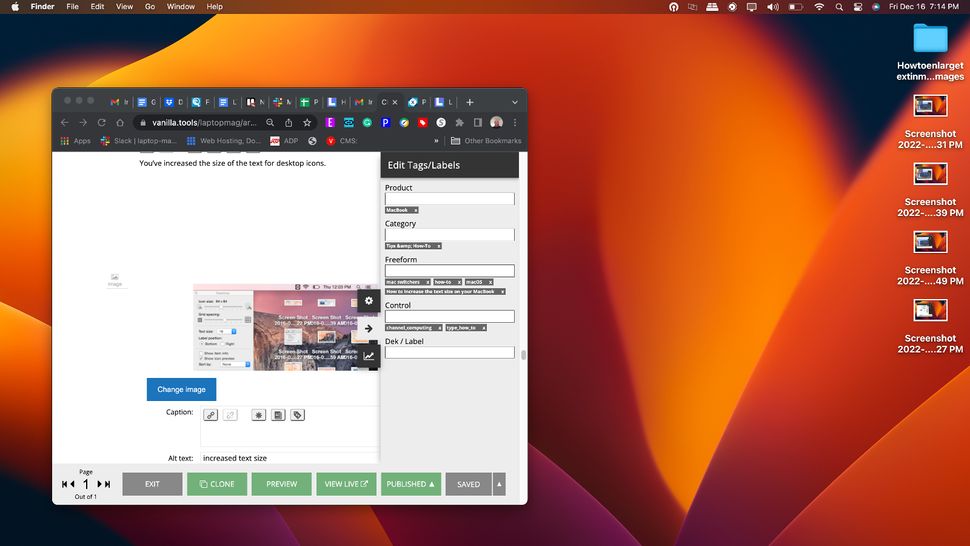Toggle Chrome side panel icon

pos(478,122)
